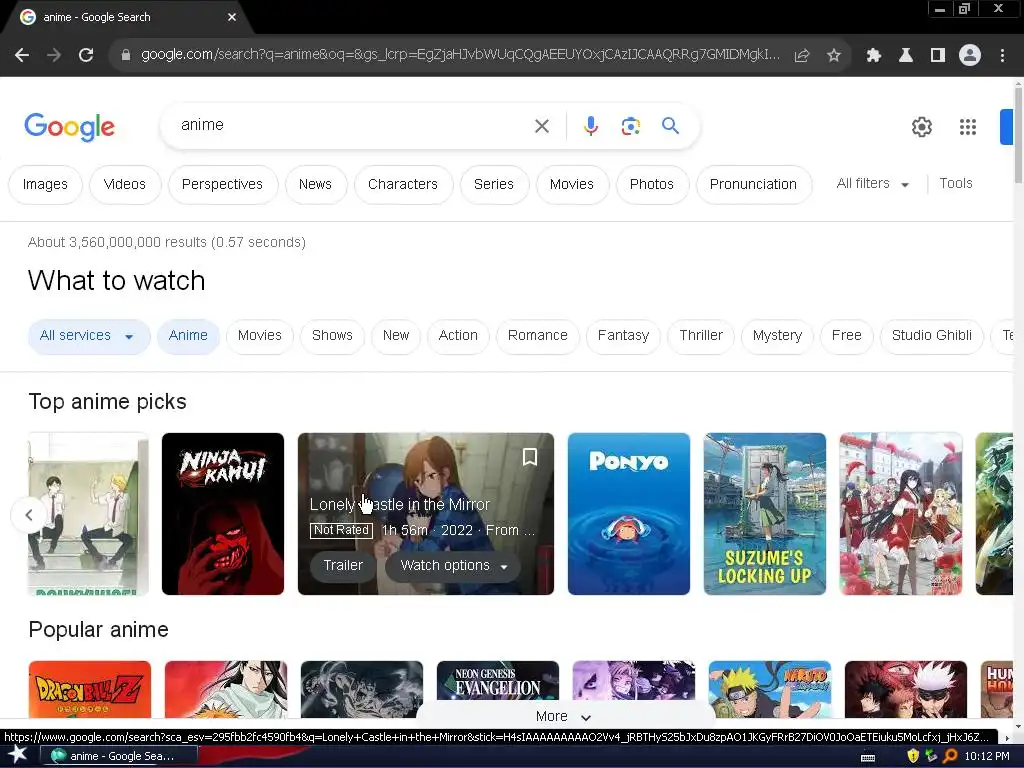Screen dimensions: 1024x768
Task: Open search Tools
Action: [x=955, y=184]
